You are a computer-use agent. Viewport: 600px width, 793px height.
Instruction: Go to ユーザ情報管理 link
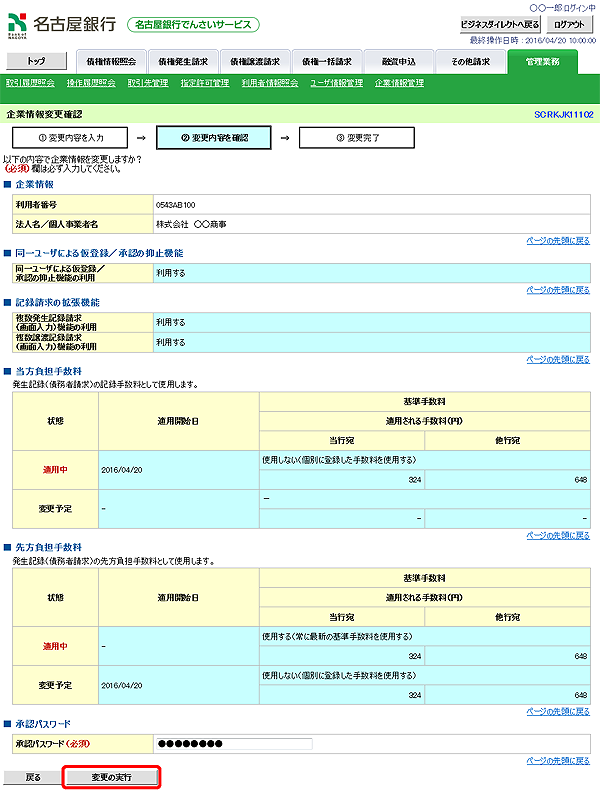tap(336, 83)
